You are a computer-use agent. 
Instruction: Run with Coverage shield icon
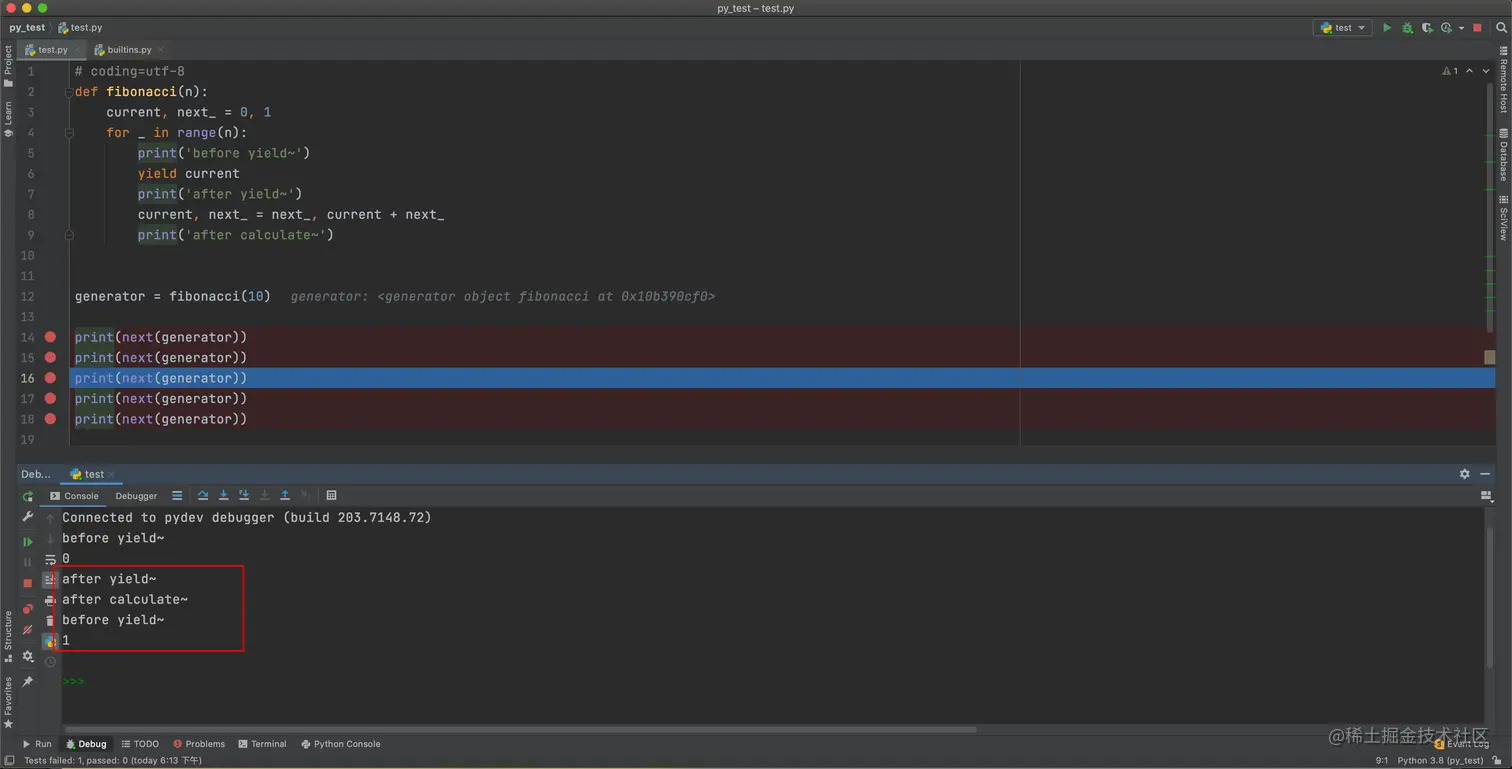click(x=1427, y=28)
